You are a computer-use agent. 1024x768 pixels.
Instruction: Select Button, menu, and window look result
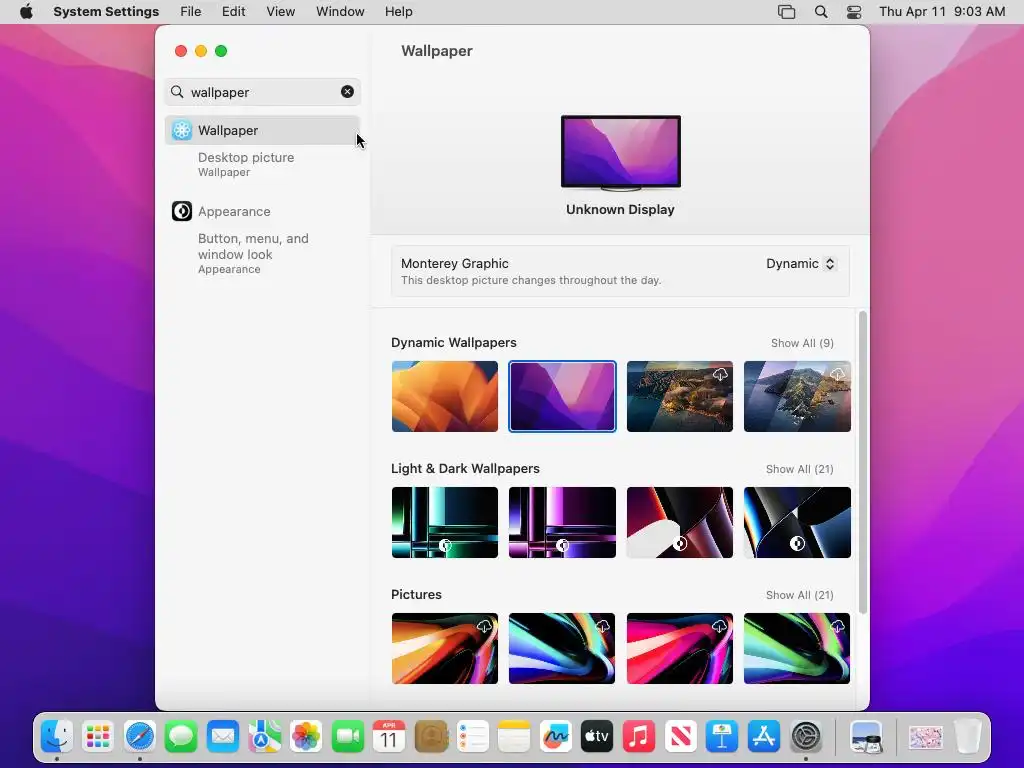(253, 253)
